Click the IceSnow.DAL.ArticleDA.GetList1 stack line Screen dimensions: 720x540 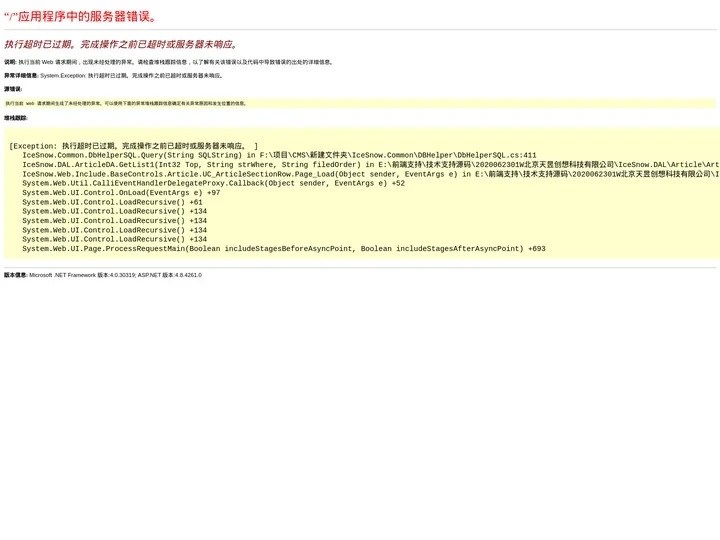pos(371,164)
